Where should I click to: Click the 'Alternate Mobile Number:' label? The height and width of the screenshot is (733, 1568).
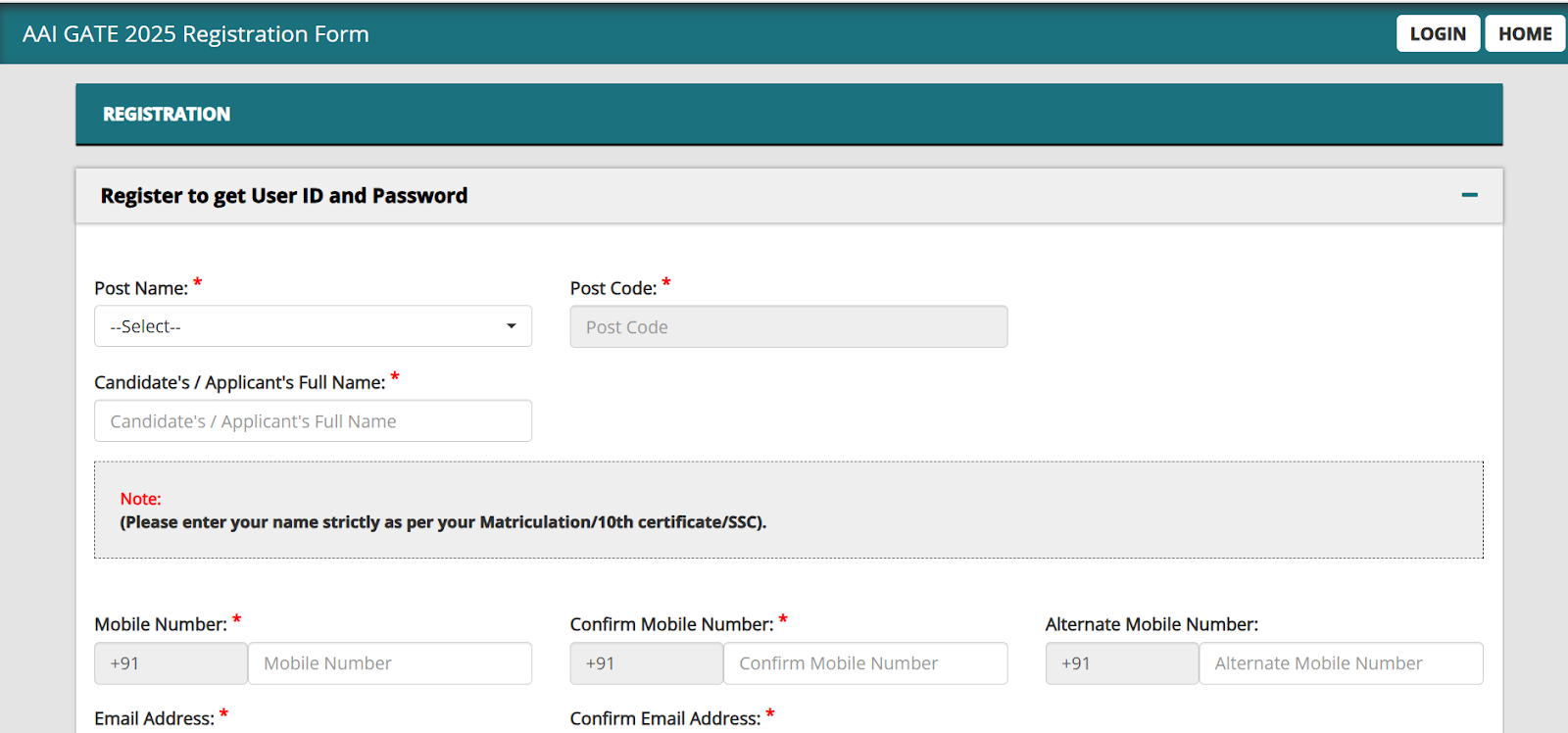(x=1151, y=624)
